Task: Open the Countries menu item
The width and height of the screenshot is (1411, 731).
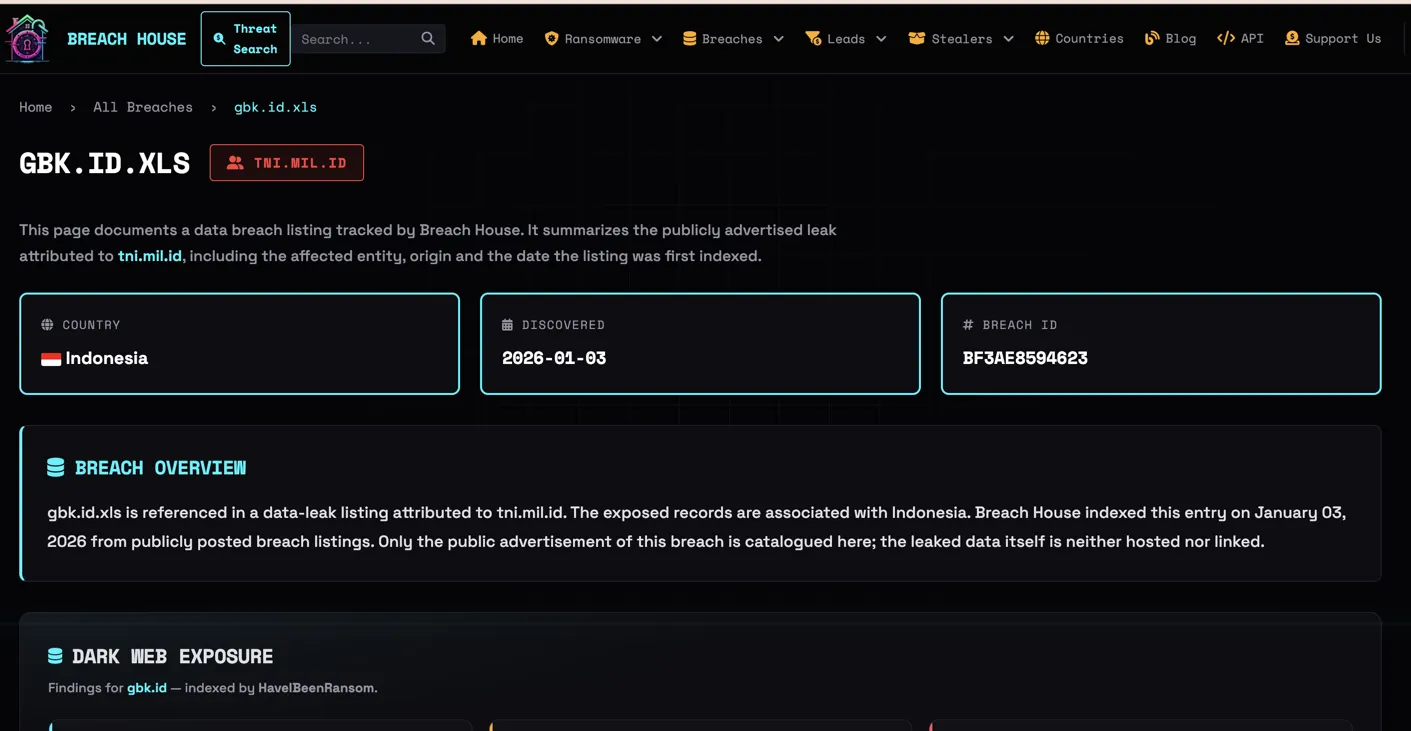Action: point(1079,38)
